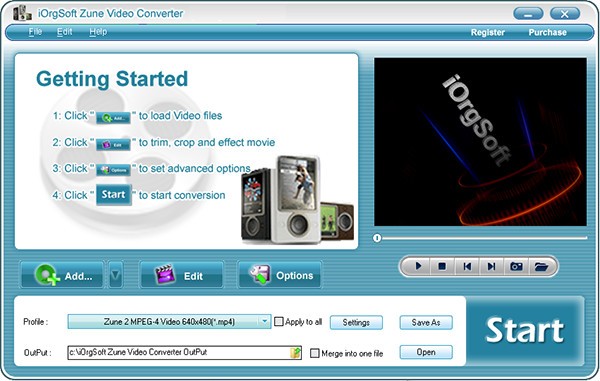The image size is (600, 381).
Task: Play the preview video
Action: click(x=418, y=266)
